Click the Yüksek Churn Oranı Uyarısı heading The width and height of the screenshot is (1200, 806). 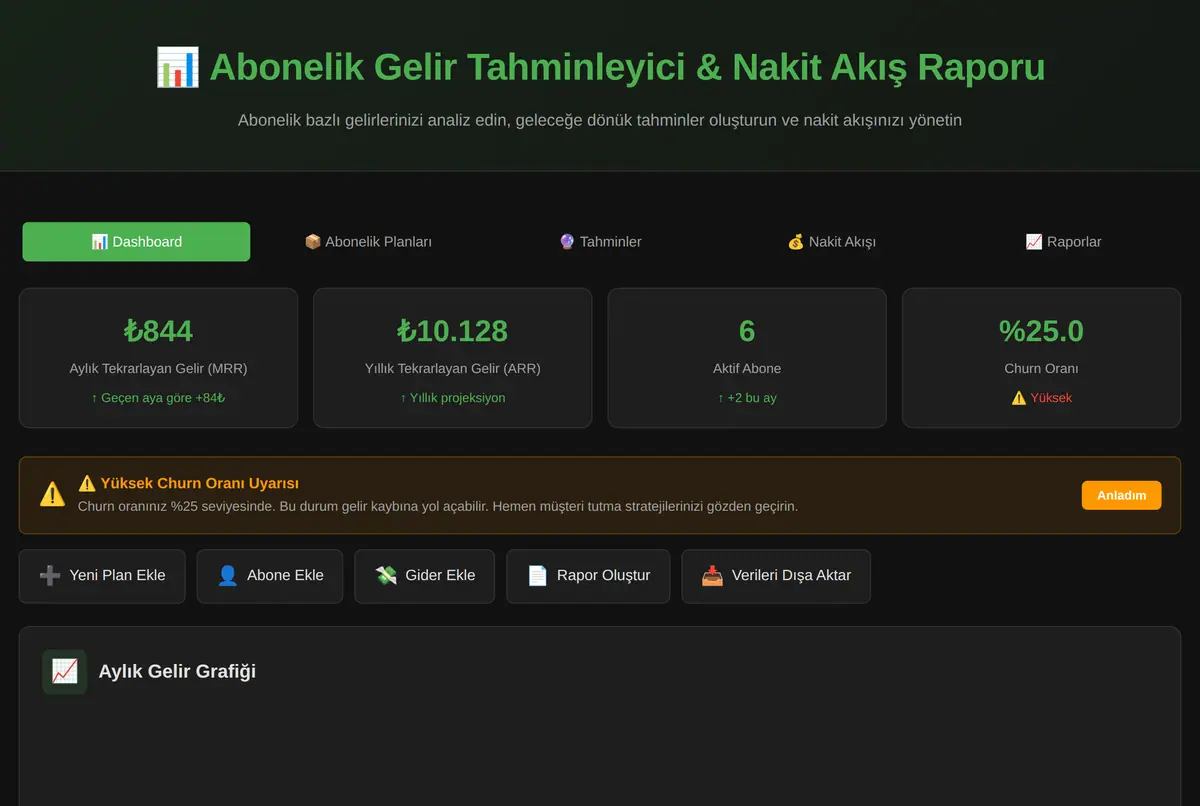tap(188, 484)
